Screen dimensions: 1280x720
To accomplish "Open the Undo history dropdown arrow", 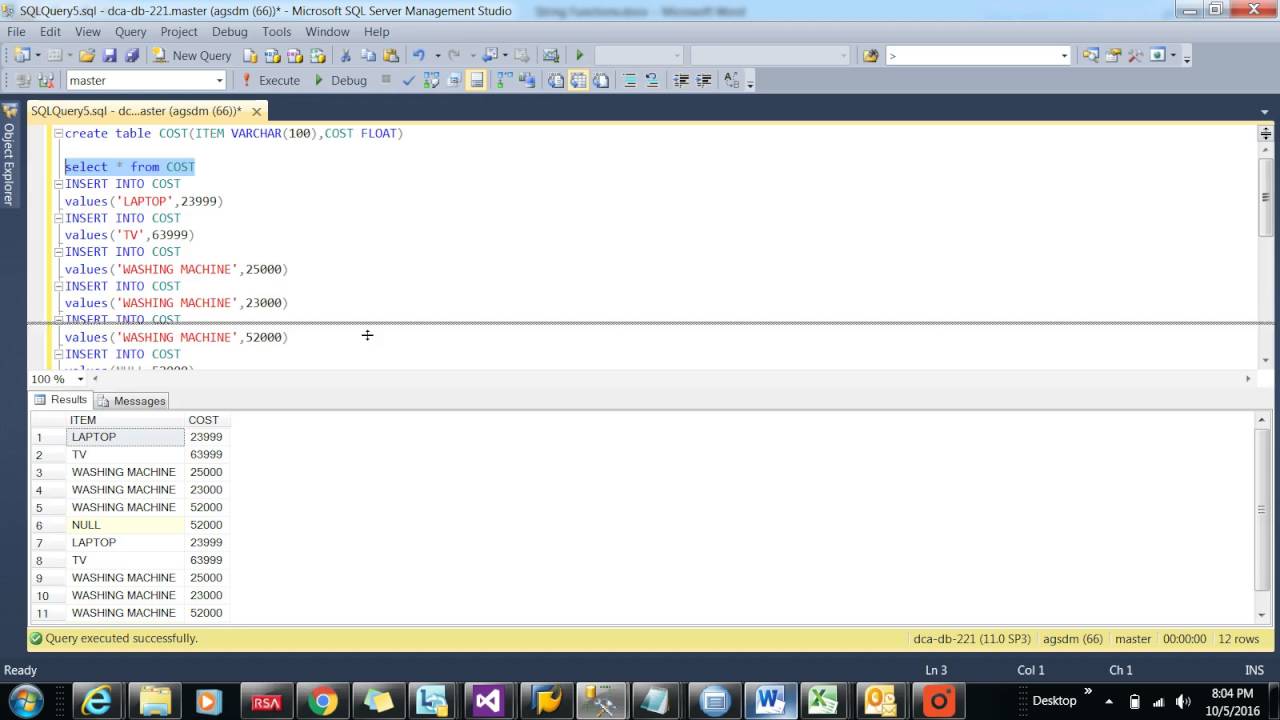I will click(437, 55).
